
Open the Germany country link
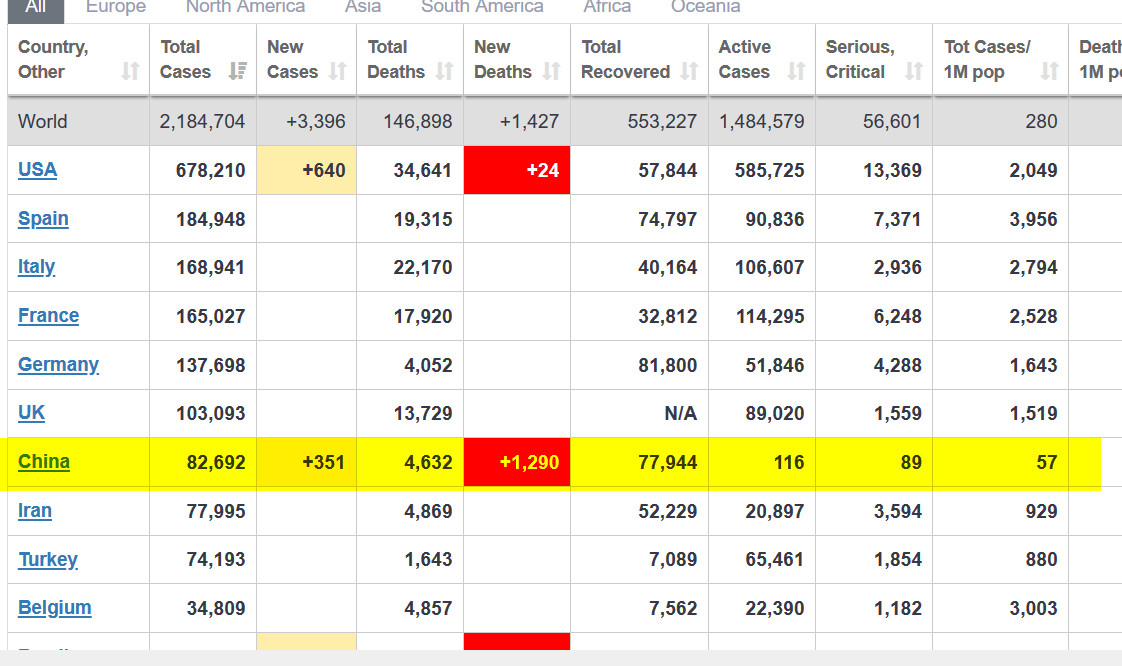click(x=59, y=365)
